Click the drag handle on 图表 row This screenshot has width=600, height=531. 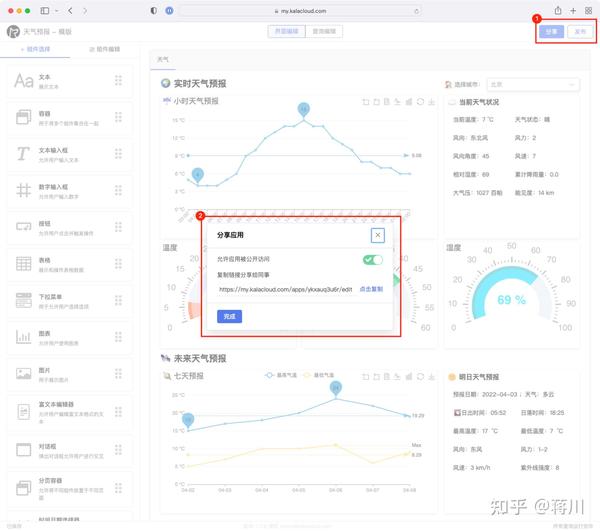118,337
